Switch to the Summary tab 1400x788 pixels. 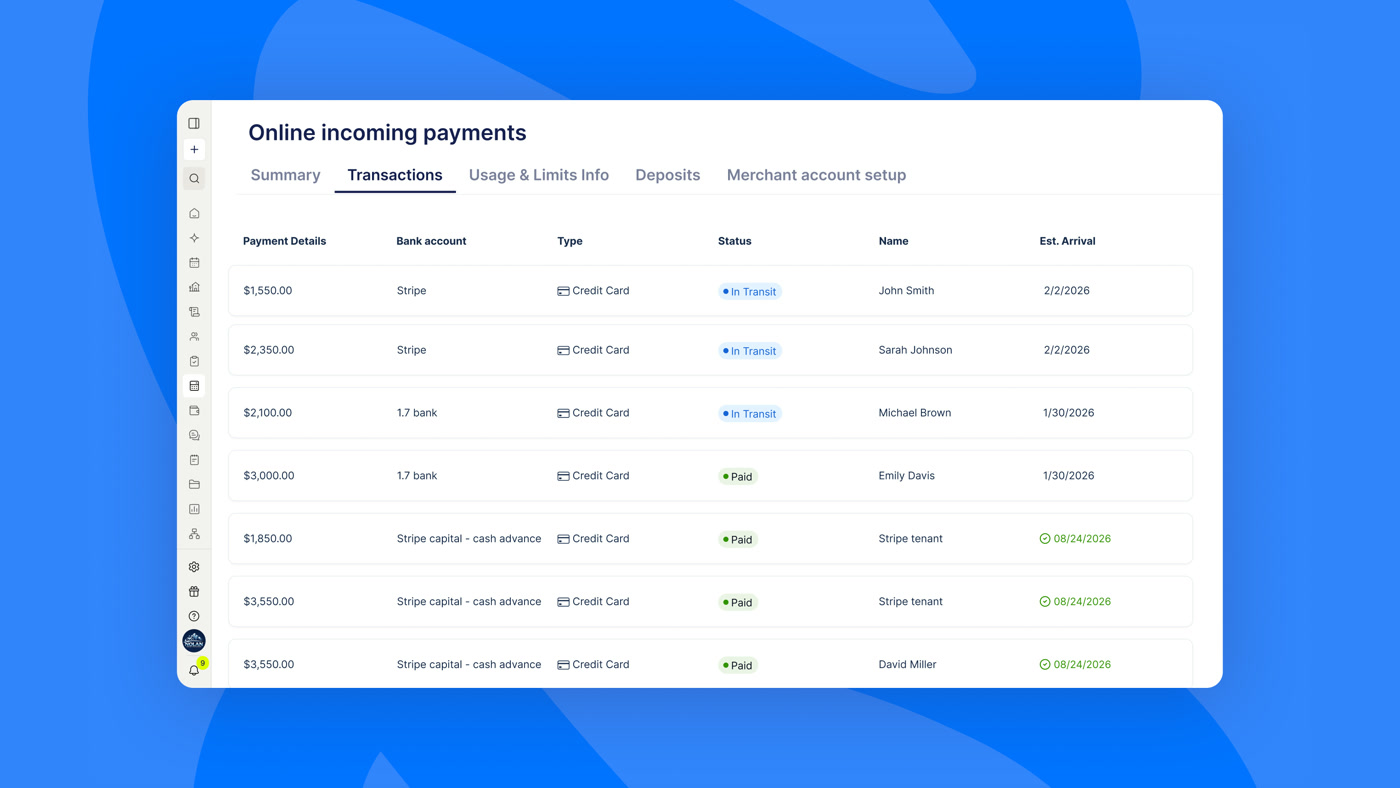coord(285,175)
